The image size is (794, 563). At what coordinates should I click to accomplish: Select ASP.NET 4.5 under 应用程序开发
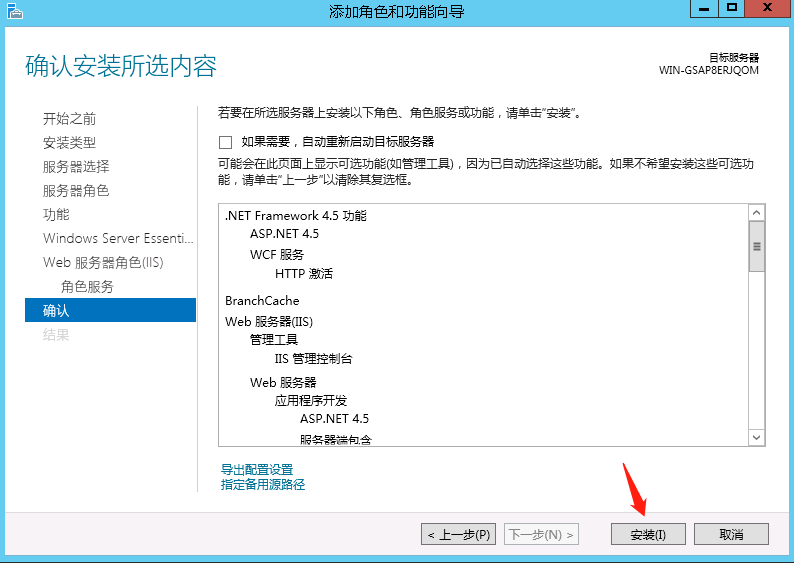tap(334, 419)
